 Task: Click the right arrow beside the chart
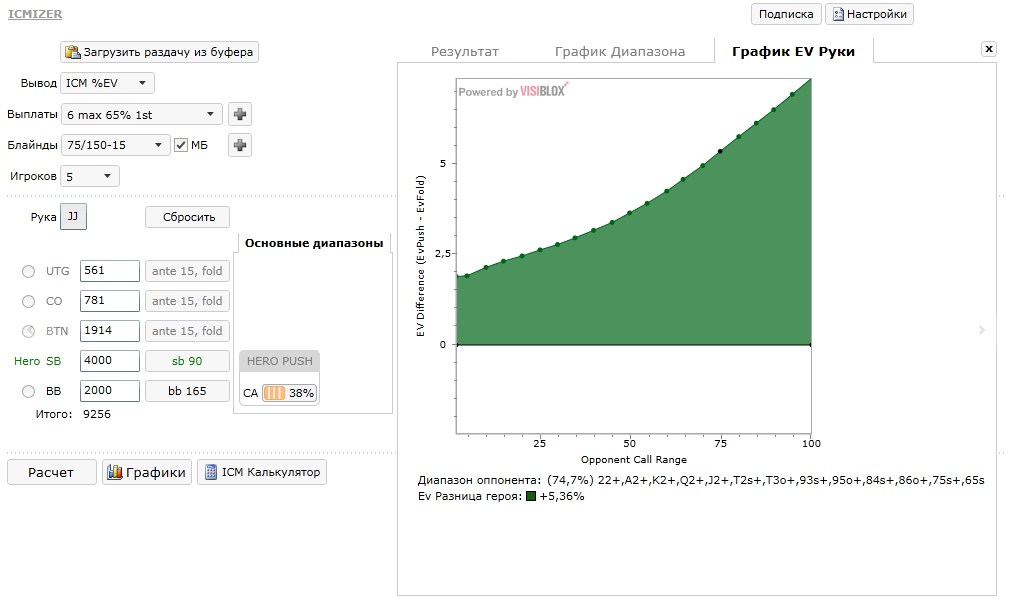tap(982, 330)
